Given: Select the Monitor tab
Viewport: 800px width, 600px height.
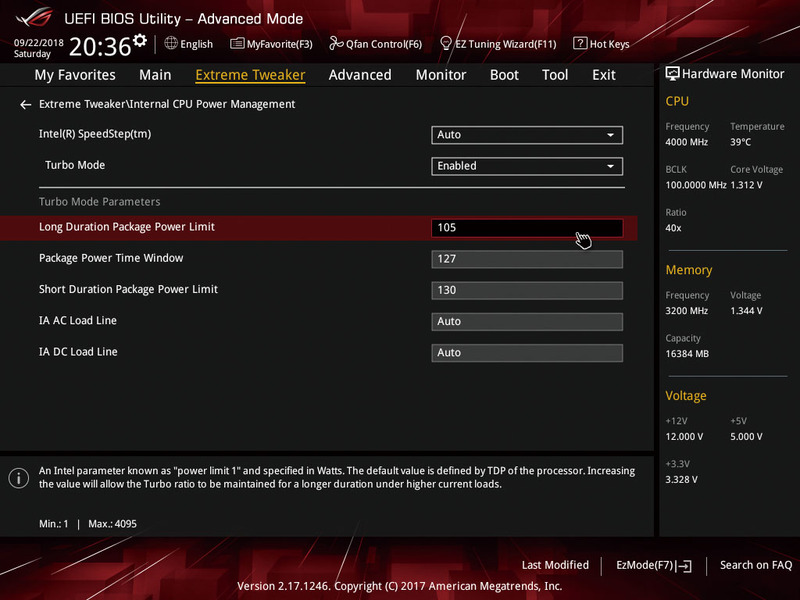Looking at the screenshot, I should click(440, 74).
